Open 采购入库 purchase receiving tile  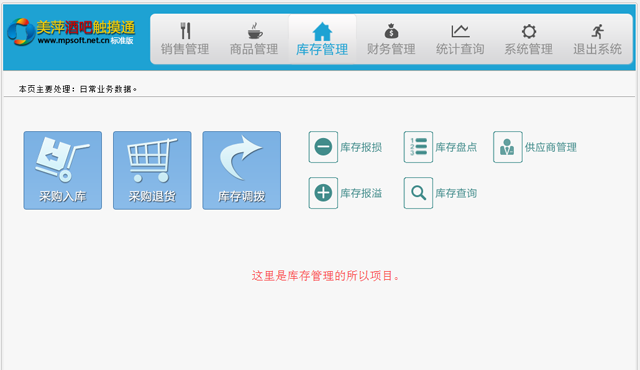point(62,170)
